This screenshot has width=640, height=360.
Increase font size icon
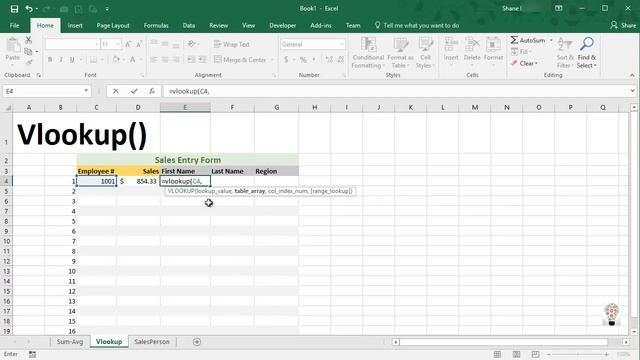tap(128, 44)
